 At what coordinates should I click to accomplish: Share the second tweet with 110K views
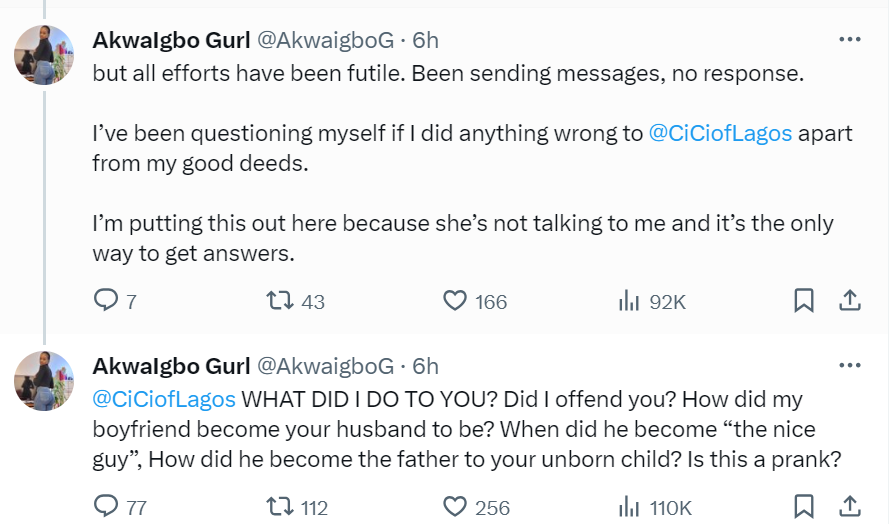(849, 507)
